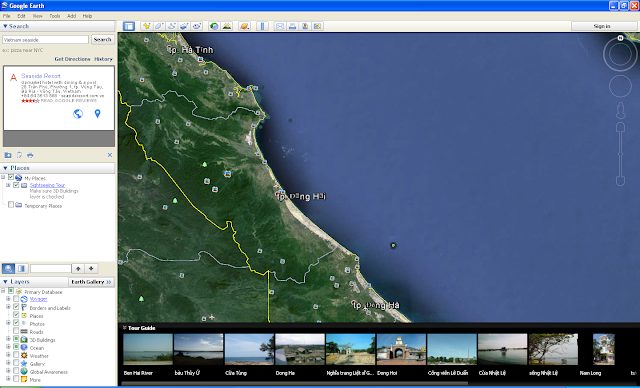Toggle the sunlight across landscape tool
640x388 pixels.
[227, 26]
